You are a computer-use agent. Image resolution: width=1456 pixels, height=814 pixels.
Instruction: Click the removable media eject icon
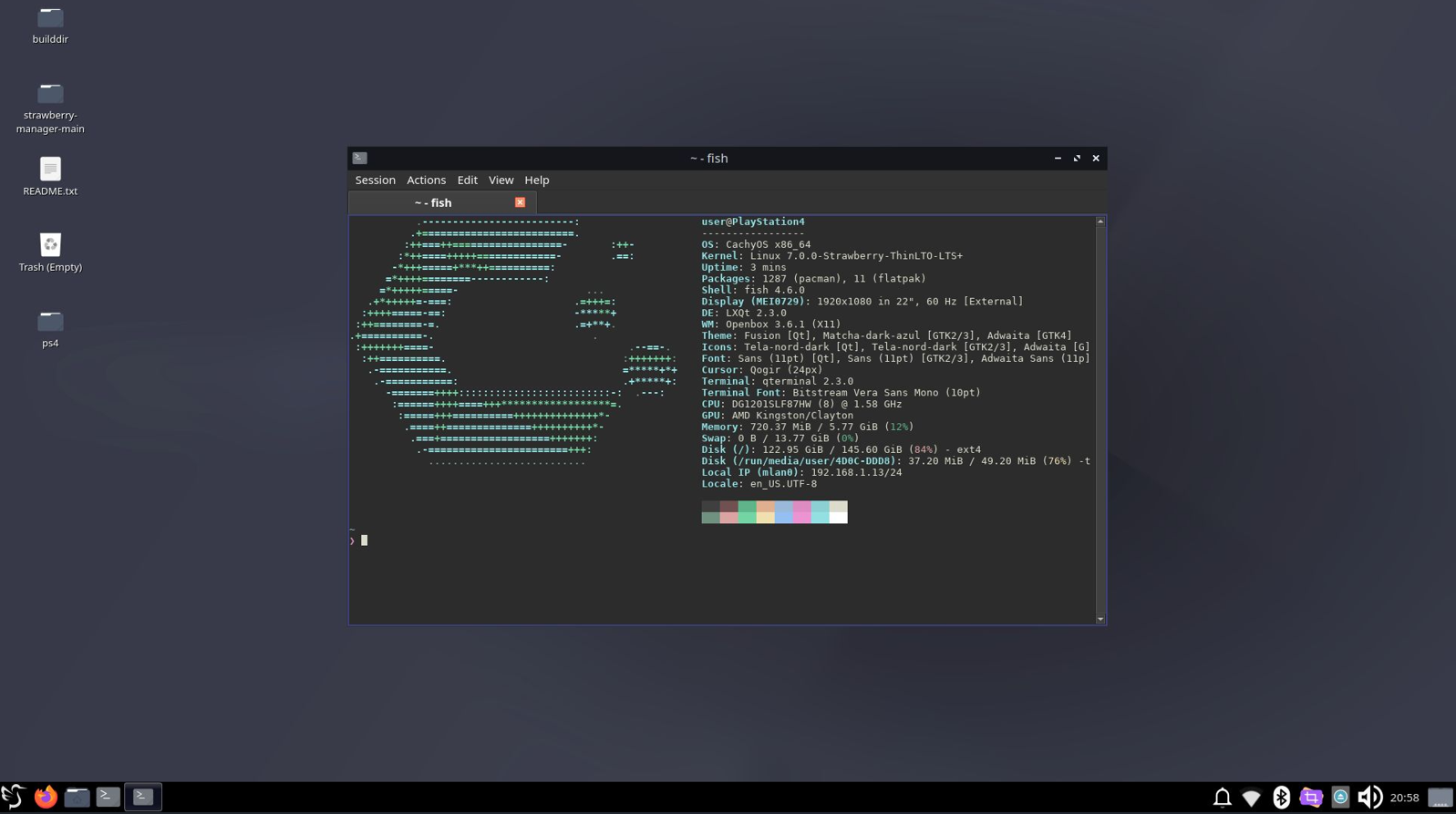[1340, 798]
